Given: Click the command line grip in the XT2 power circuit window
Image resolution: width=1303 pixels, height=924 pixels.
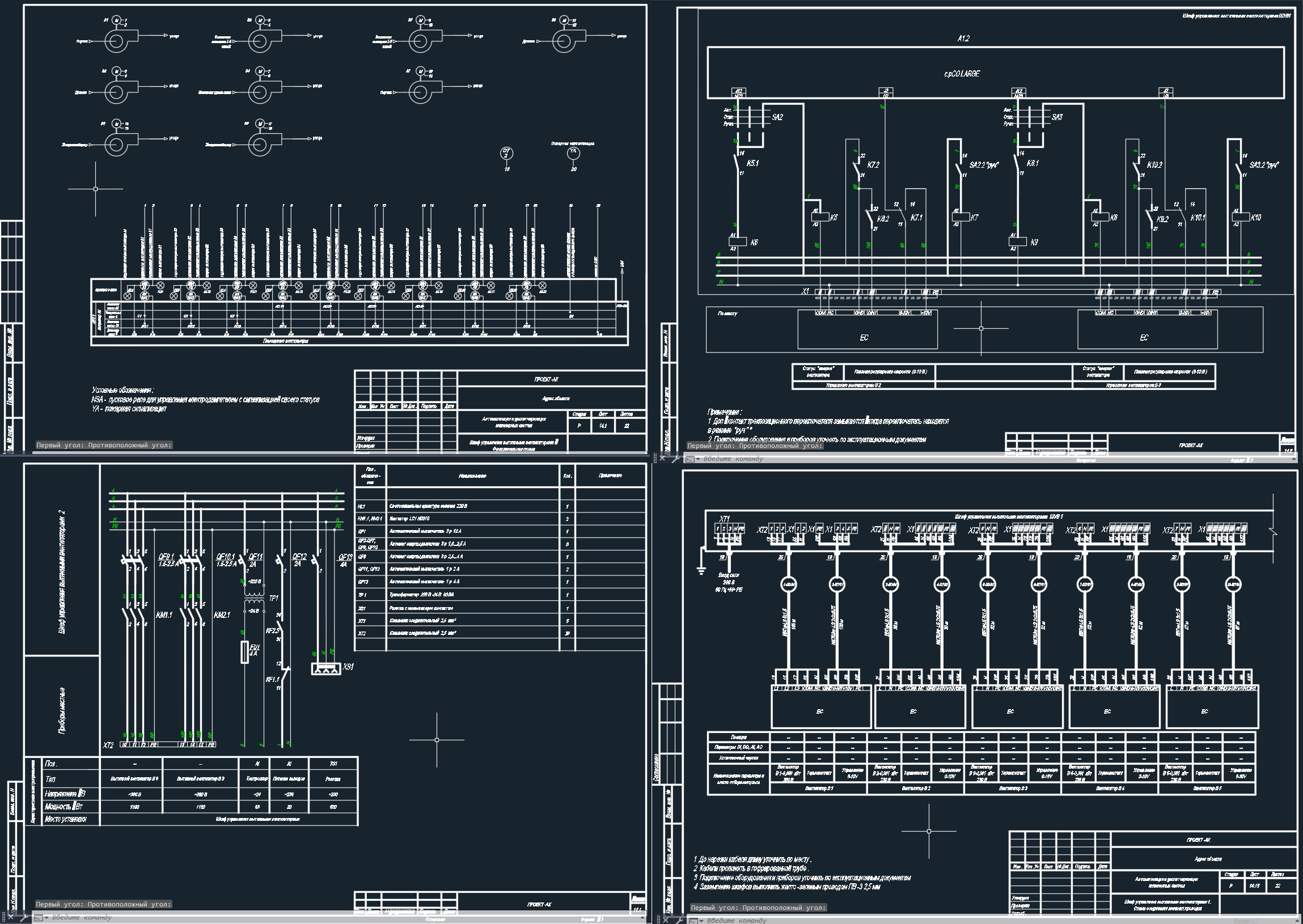Looking at the screenshot, I should coord(3,917).
